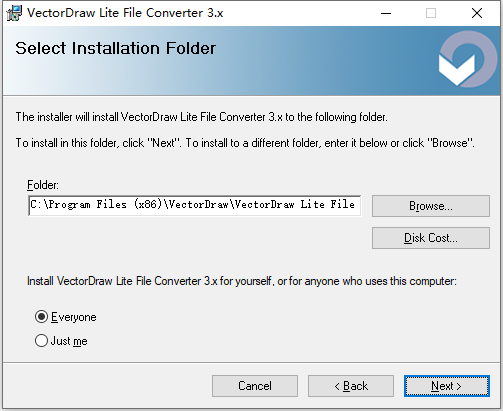
Task: Open the installer system menu icon in title bar
Action: pos(14,13)
